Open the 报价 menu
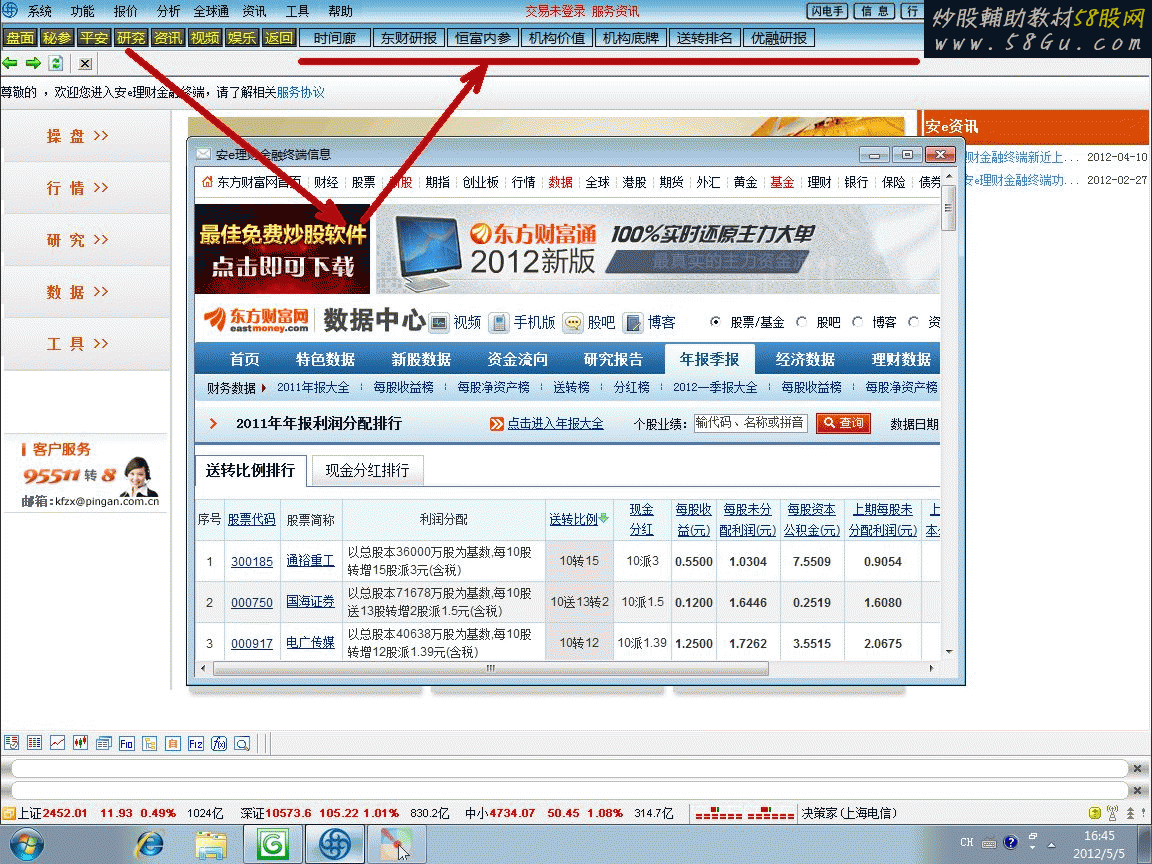The image size is (1152, 864). pos(126,11)
